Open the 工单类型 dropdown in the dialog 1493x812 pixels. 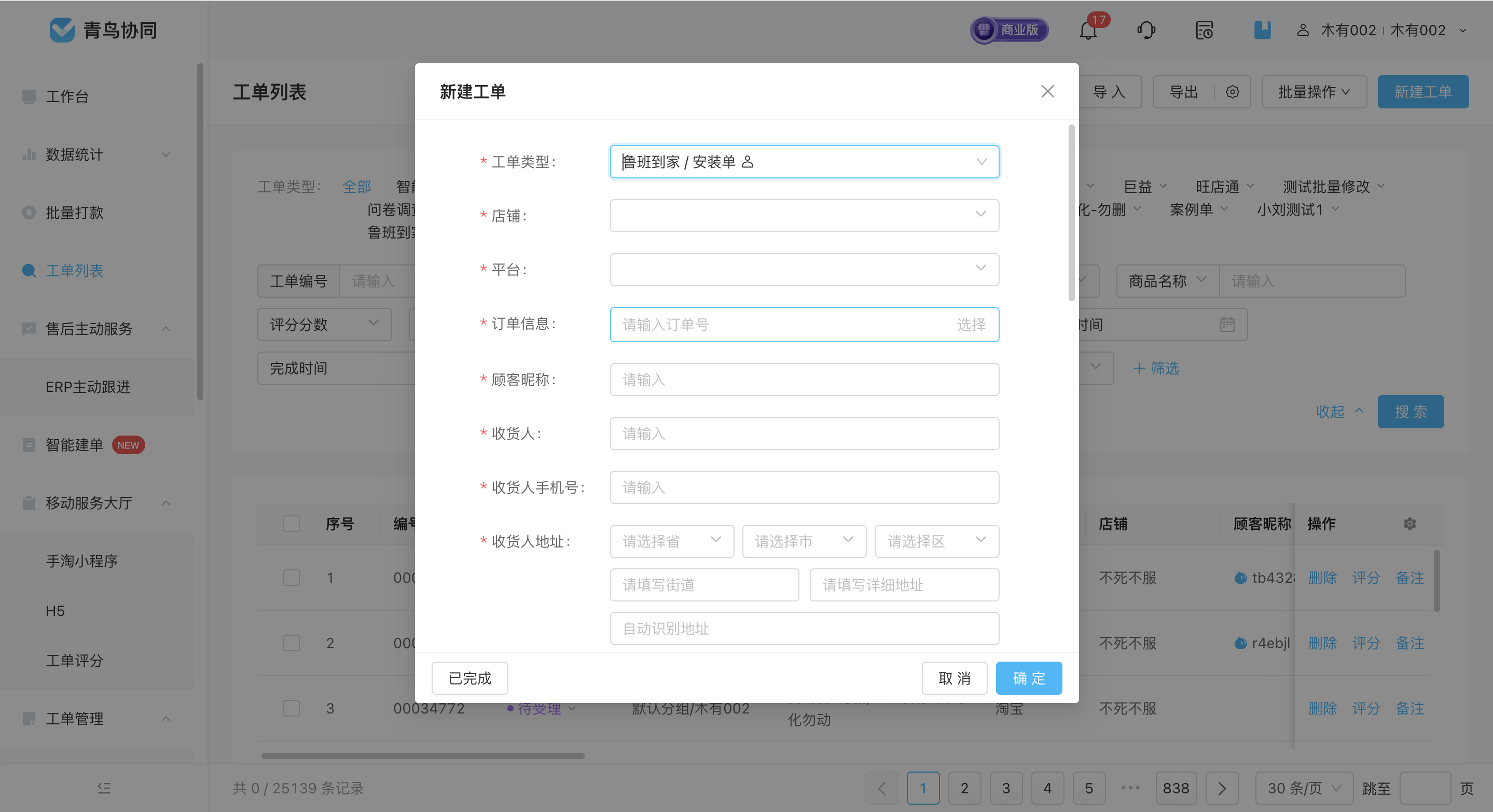click(x=805, y=162)
